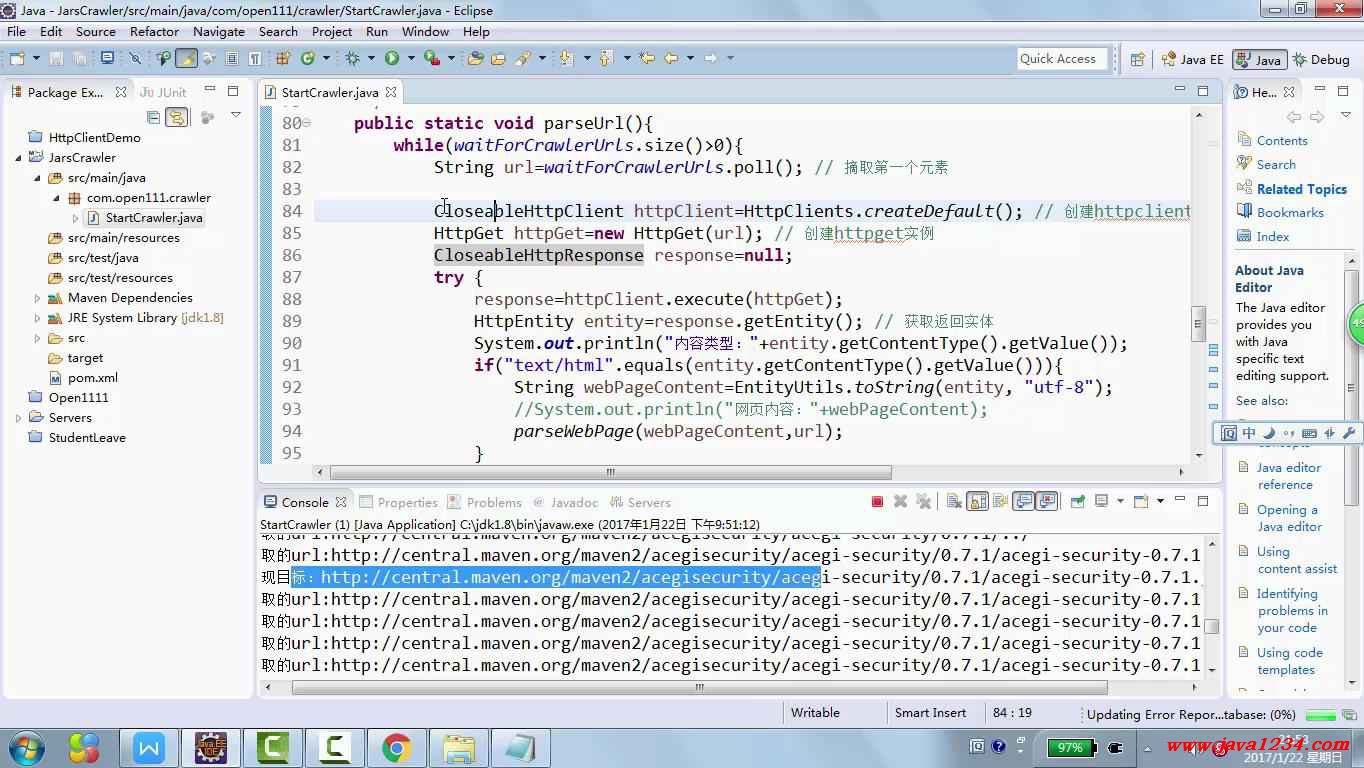Open Related Topics help link
The image size is (1364, 768).
pyautogui.click(x=1301, y=189)
